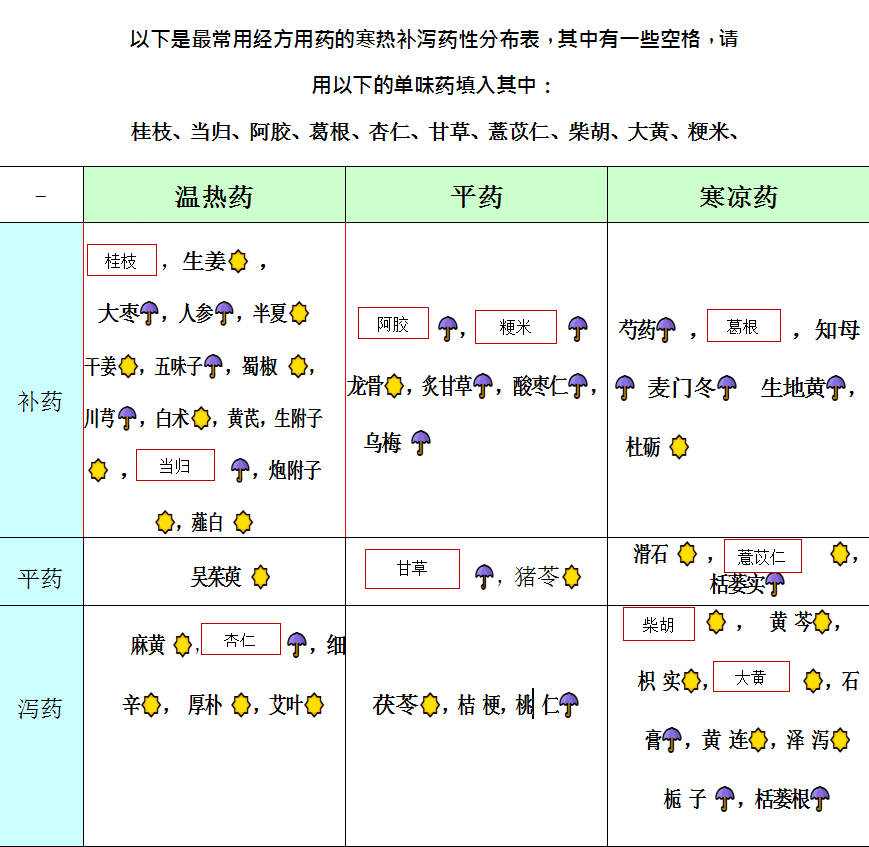The image size is (869, 847).
Task: Click the umbrella icon after 桃仁
Action: pyautogui.click(x=569, y=705)
